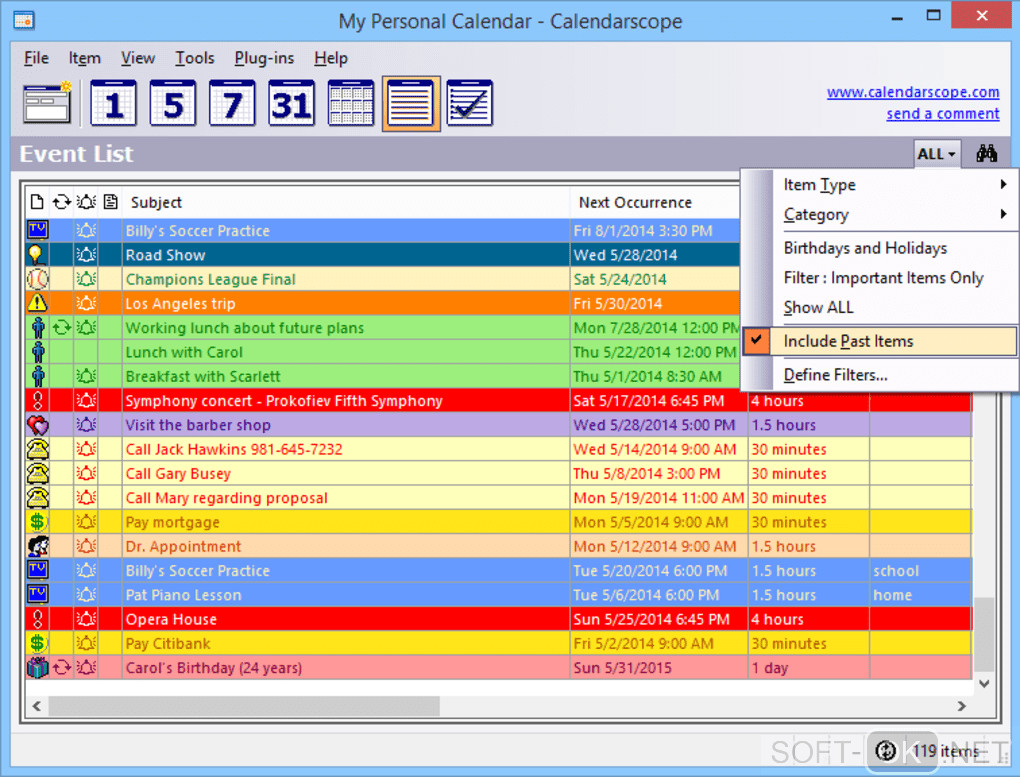Open the Plug-ins menu

point(264,58)
